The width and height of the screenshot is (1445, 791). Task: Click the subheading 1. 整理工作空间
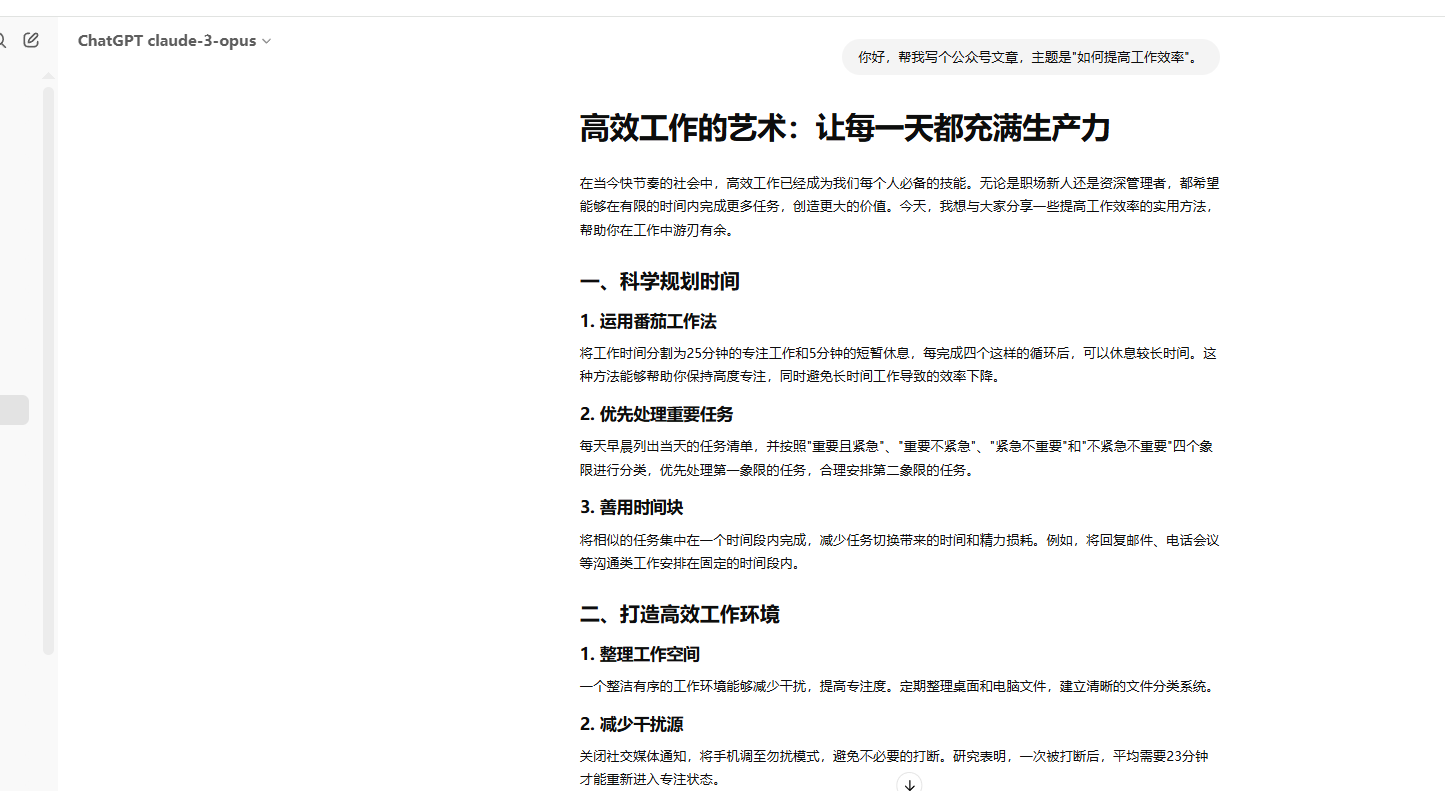pos(640,653)
